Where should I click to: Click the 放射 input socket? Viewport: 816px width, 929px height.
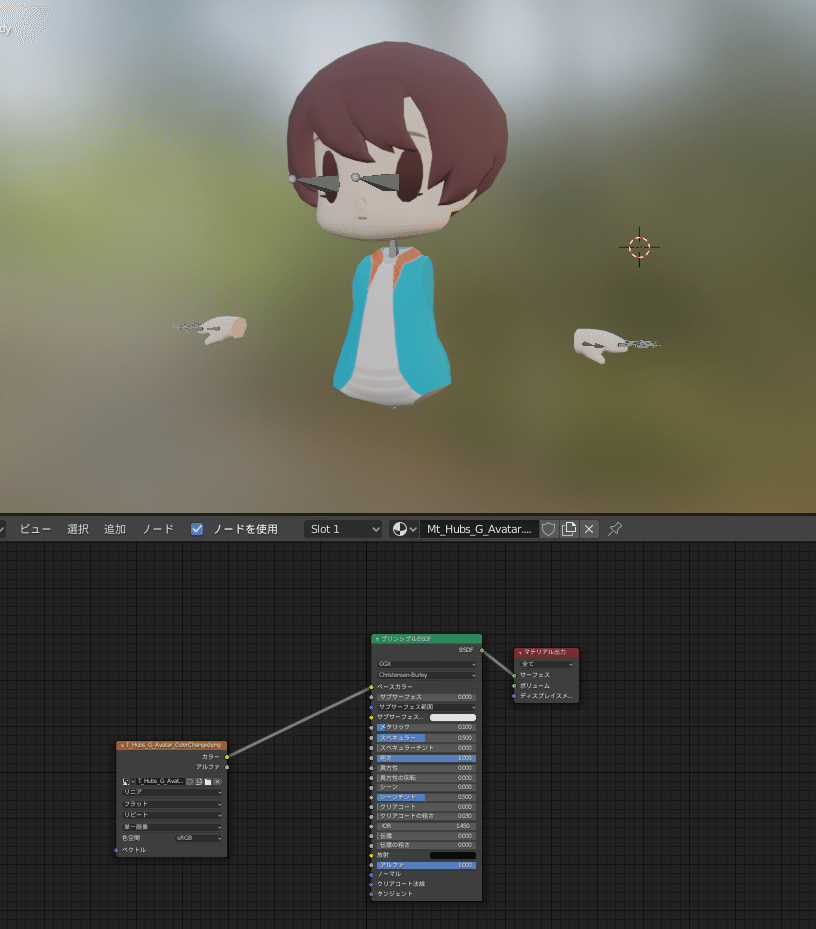coord(372,855)
